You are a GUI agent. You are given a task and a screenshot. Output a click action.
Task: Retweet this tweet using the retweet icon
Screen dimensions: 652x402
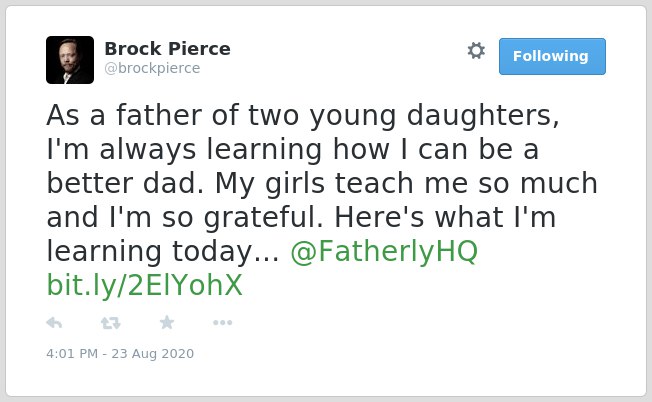click(x=111, y=323)
